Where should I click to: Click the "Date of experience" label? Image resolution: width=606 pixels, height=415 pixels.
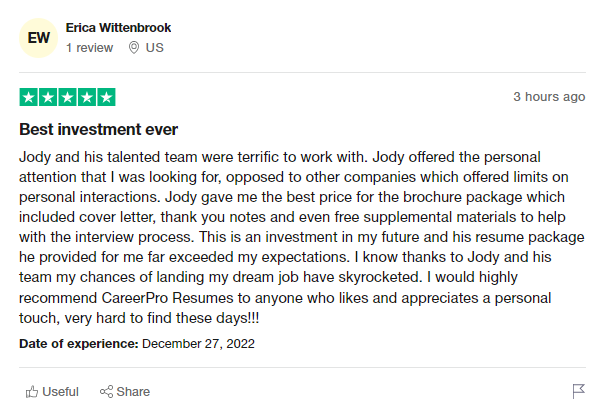79,344
